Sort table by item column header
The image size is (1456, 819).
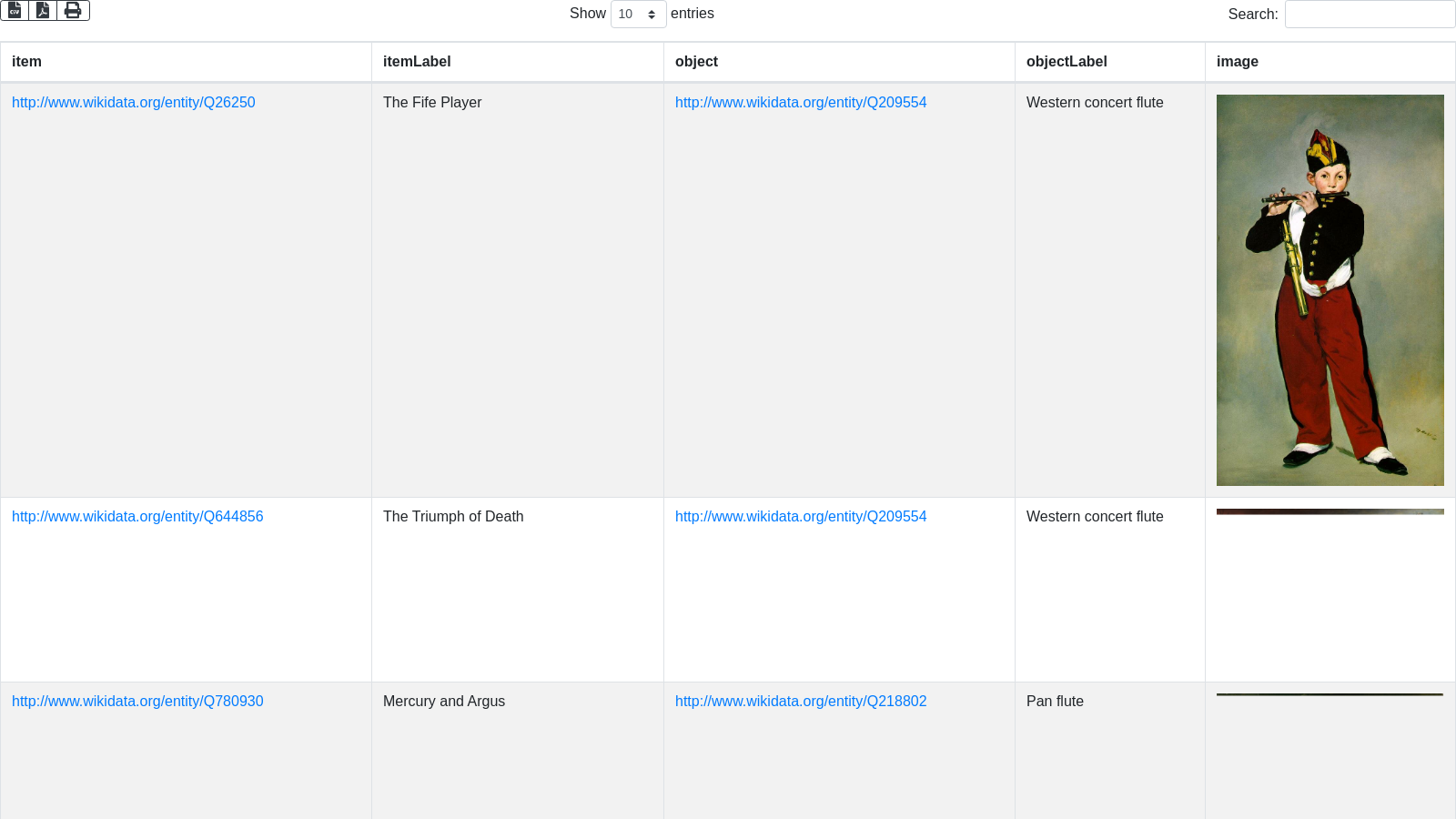[x=26, y=62]
